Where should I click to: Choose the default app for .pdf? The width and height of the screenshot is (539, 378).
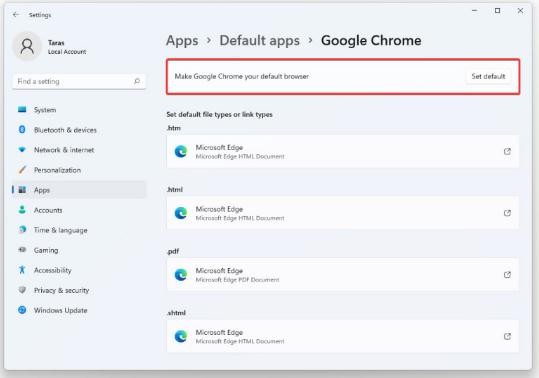[343, 275]
